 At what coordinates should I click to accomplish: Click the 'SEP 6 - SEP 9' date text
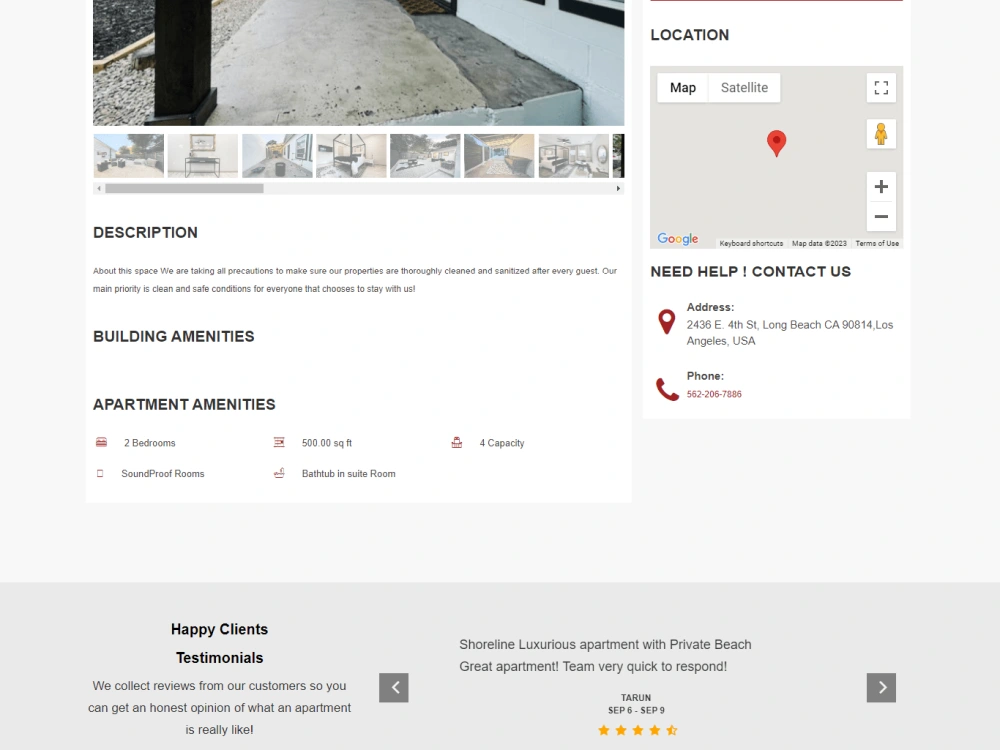click(x=636, y=710)
